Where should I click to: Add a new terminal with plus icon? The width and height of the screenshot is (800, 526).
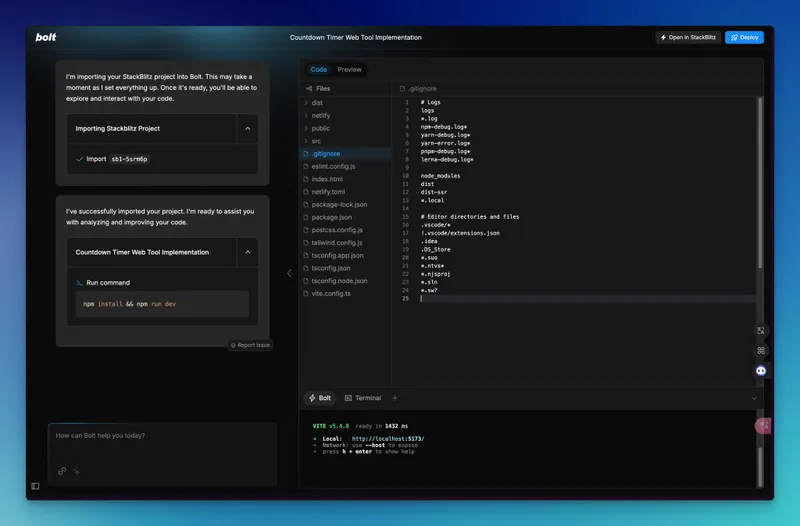tap(395, 398)
